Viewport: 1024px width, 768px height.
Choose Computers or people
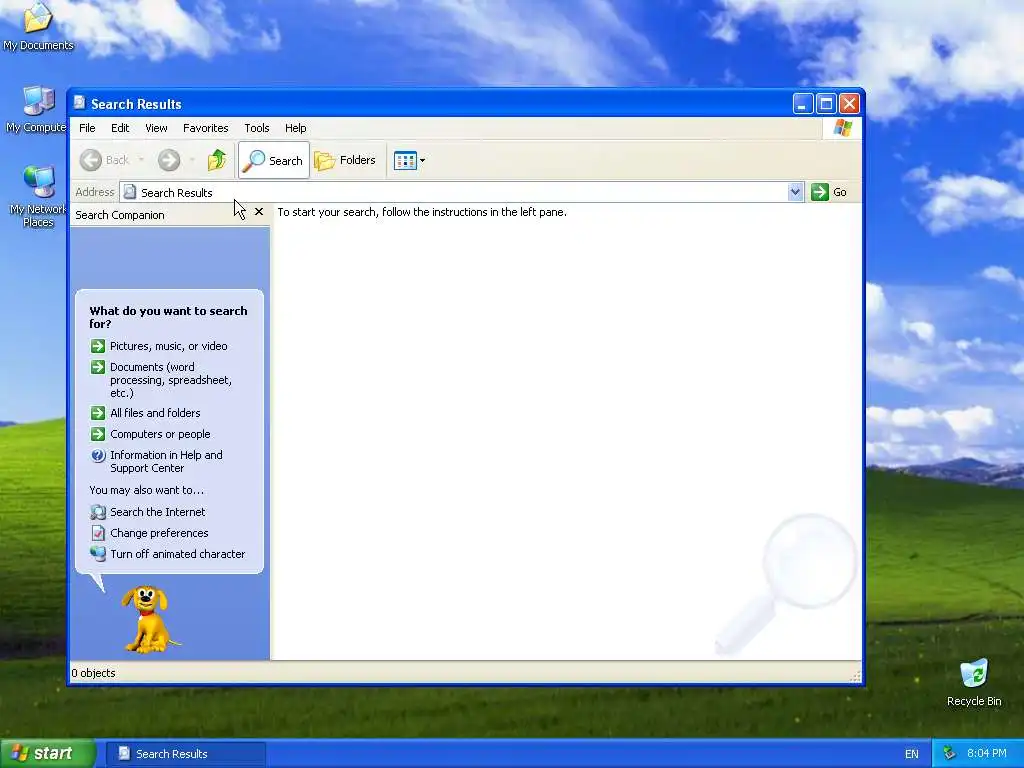[x=160, y=434]
